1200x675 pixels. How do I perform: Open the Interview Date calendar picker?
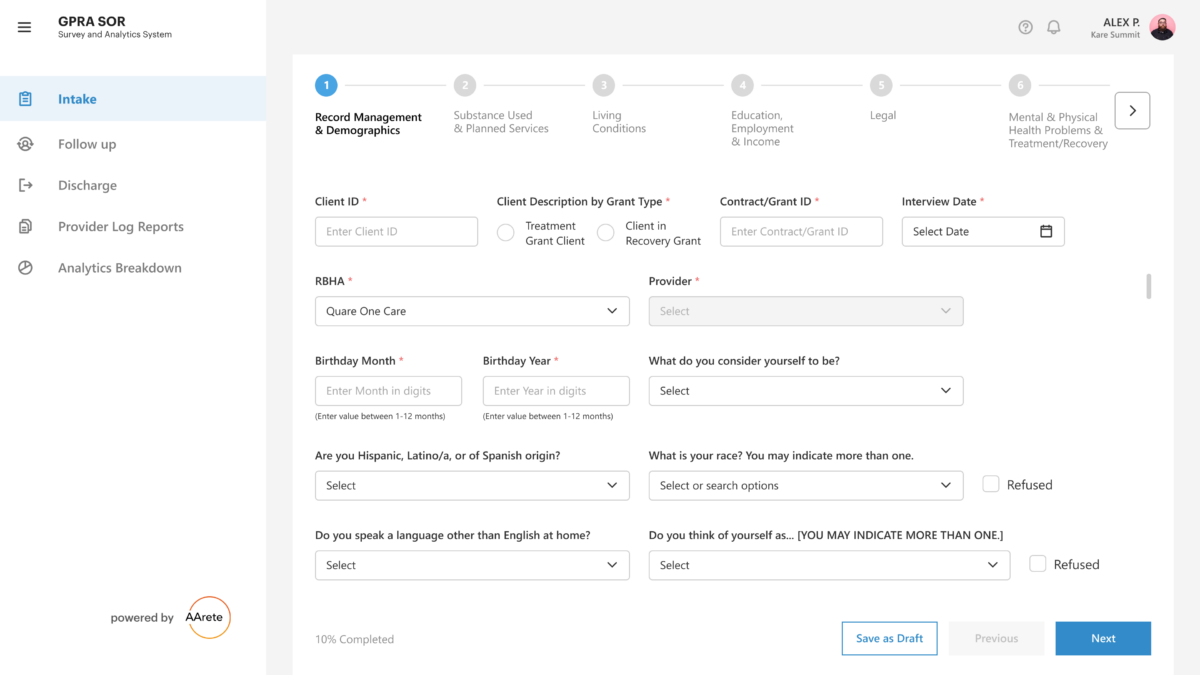pyautogui.click(x=1046, y=231)
